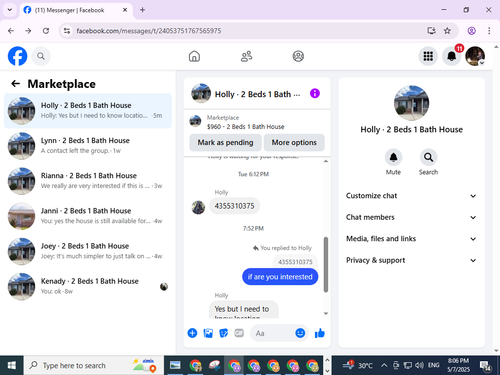Open emoji picker smiley icon

pos(300,333)
